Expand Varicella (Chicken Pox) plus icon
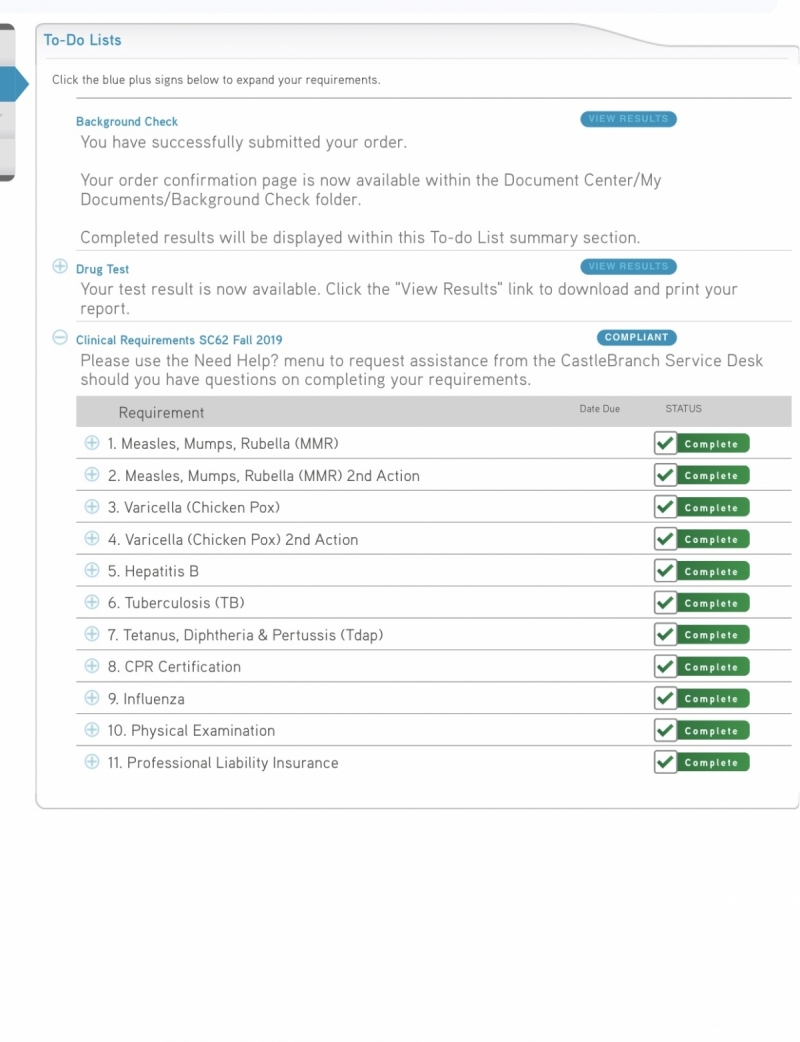800x1042 pixels. (x=92, y=506)
